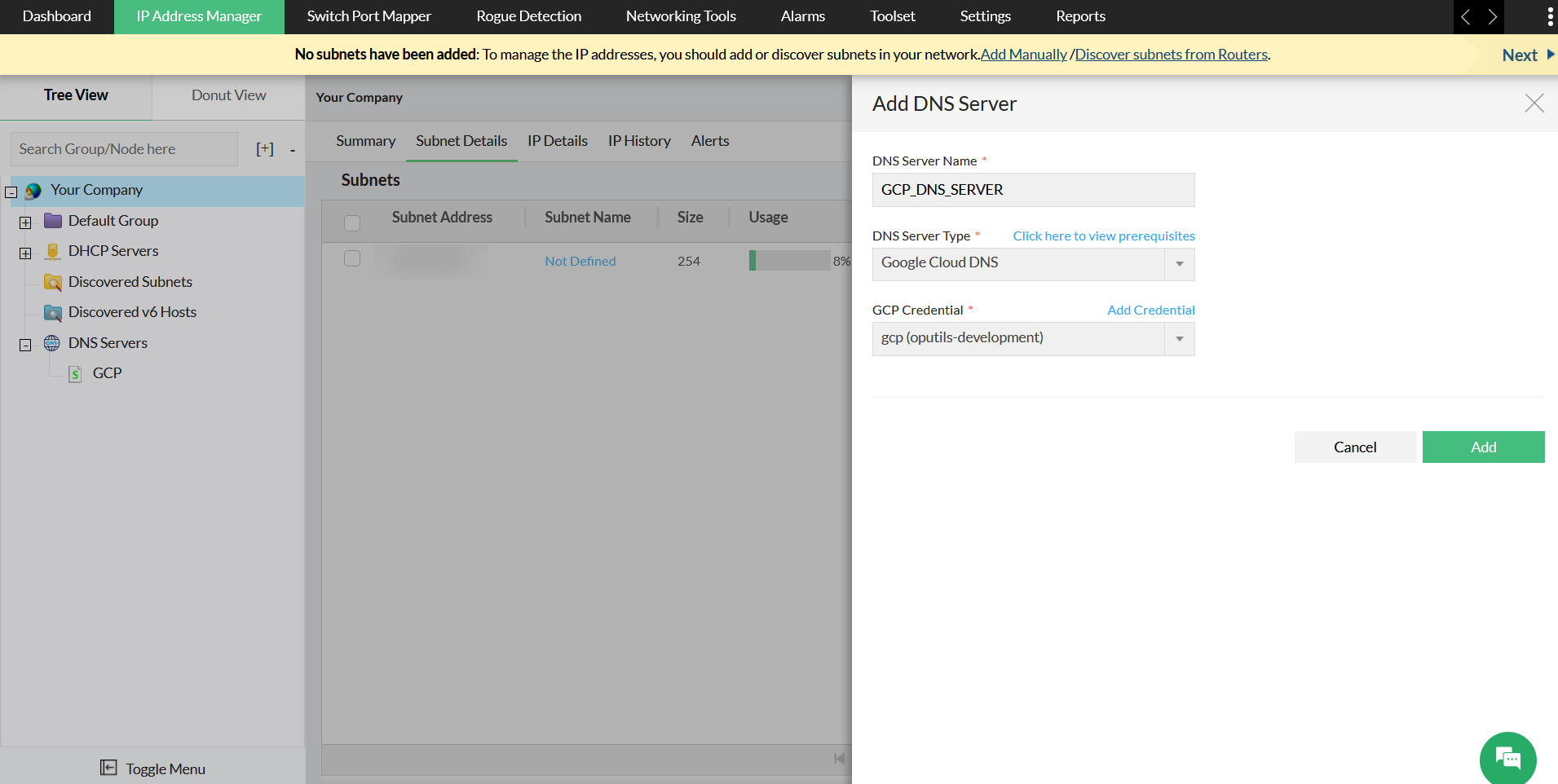Image resolution: width=1558 pixels, height=784 pixels.
Task: Expand all tree nodes with [+]
Action: [x=265, y=149]
